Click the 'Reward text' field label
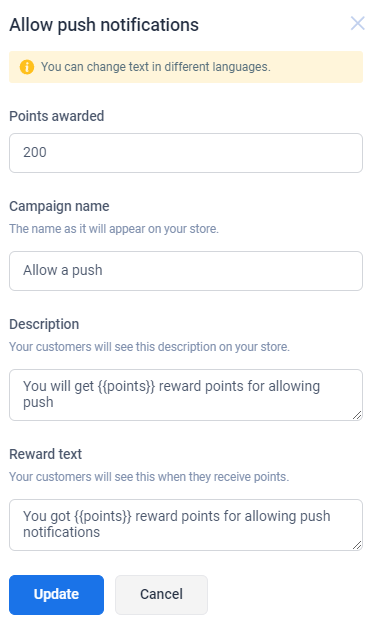 pos(45,454)
